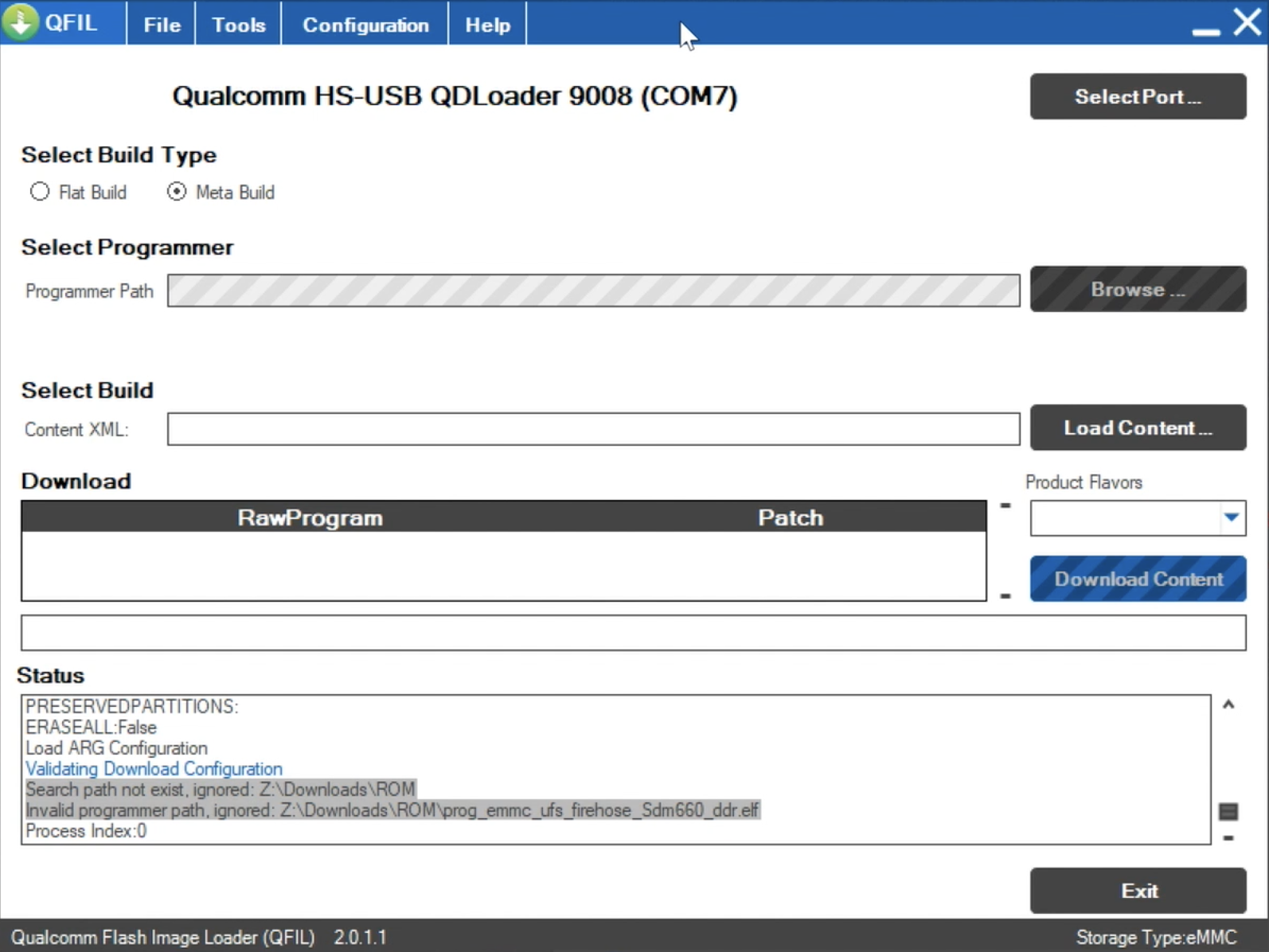Click 'PRESERVEDPARTITIONS:' status line
The width and height of the screenshot is (1269, 952).
tap(131, 707)
